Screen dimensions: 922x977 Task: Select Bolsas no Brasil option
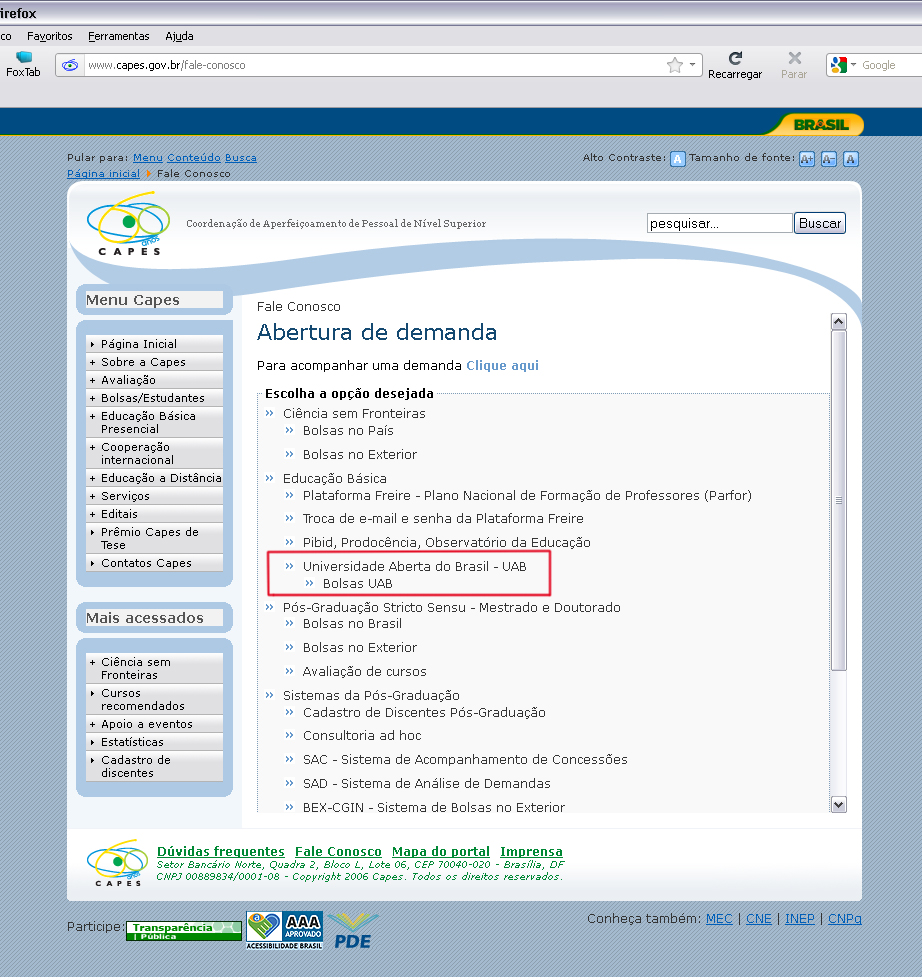[352, 624]
